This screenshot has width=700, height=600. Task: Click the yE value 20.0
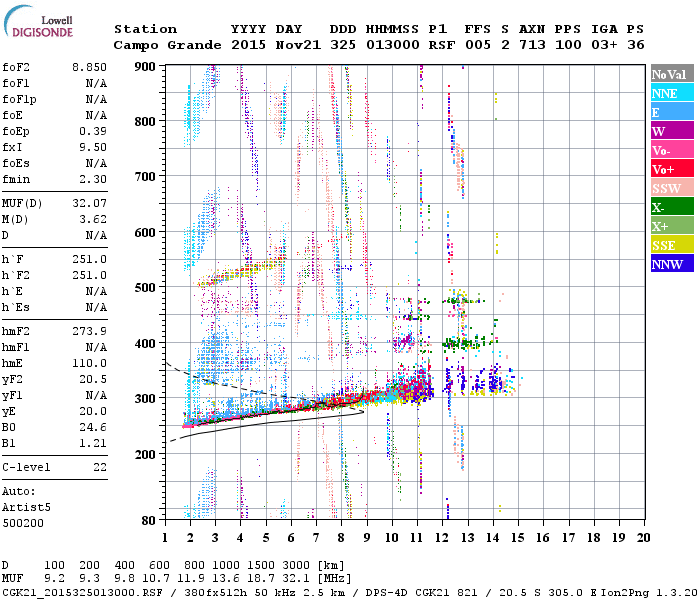pos(93,411)
